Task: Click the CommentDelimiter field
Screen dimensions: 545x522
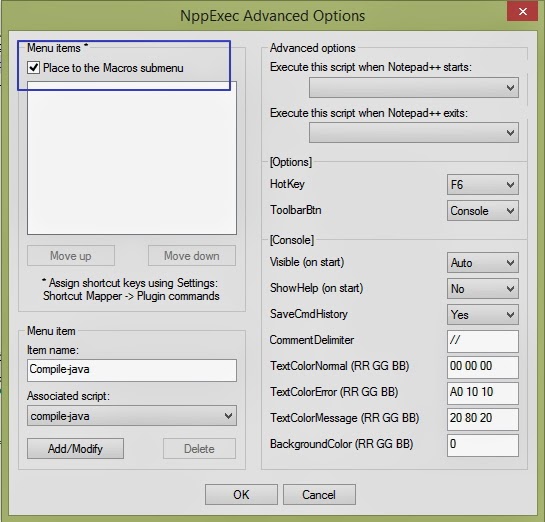Action: click(x=482, y=341)
